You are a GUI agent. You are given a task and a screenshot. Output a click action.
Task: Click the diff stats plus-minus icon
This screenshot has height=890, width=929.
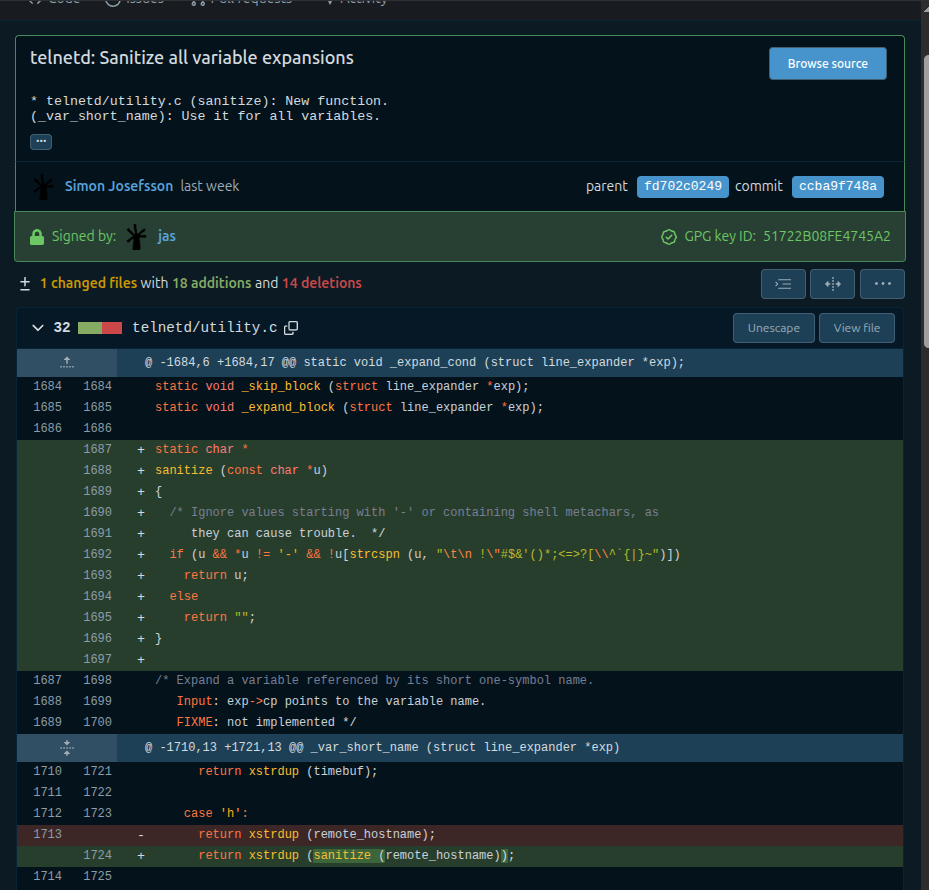pyautogui.click(x=25, y=284)
